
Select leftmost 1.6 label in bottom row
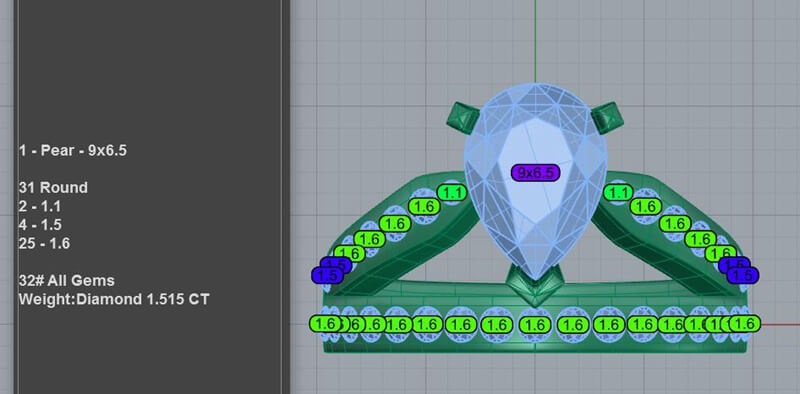coord(325,324)
